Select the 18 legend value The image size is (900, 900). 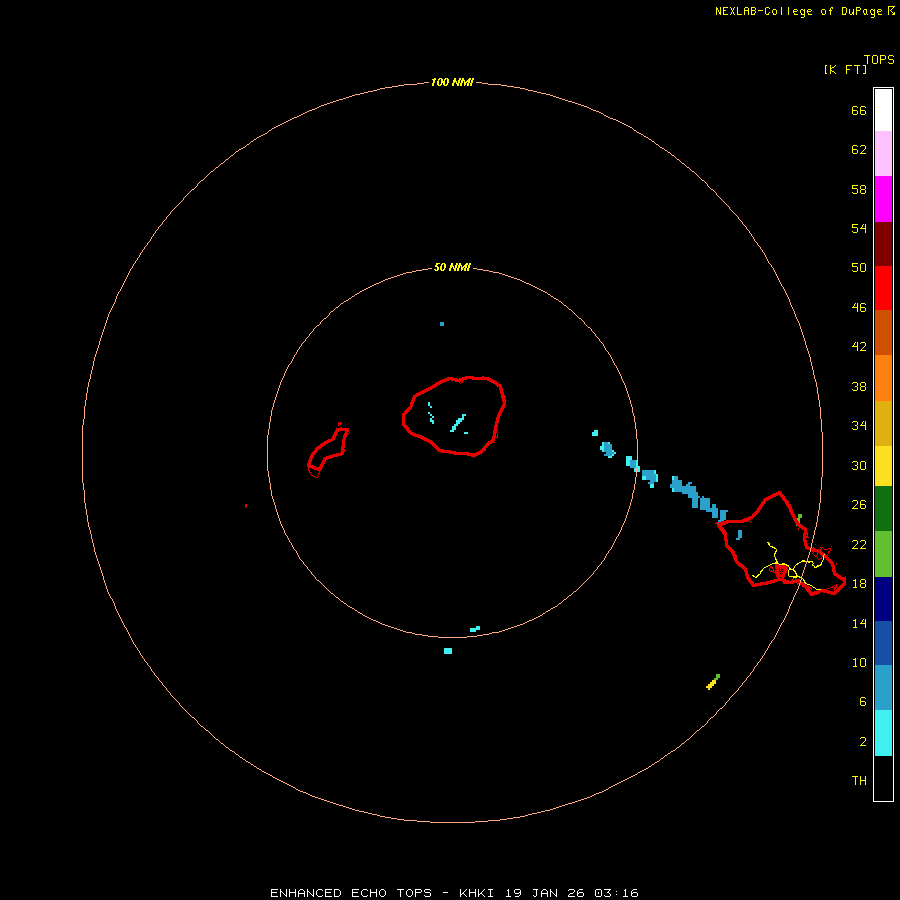coord(859,584)
